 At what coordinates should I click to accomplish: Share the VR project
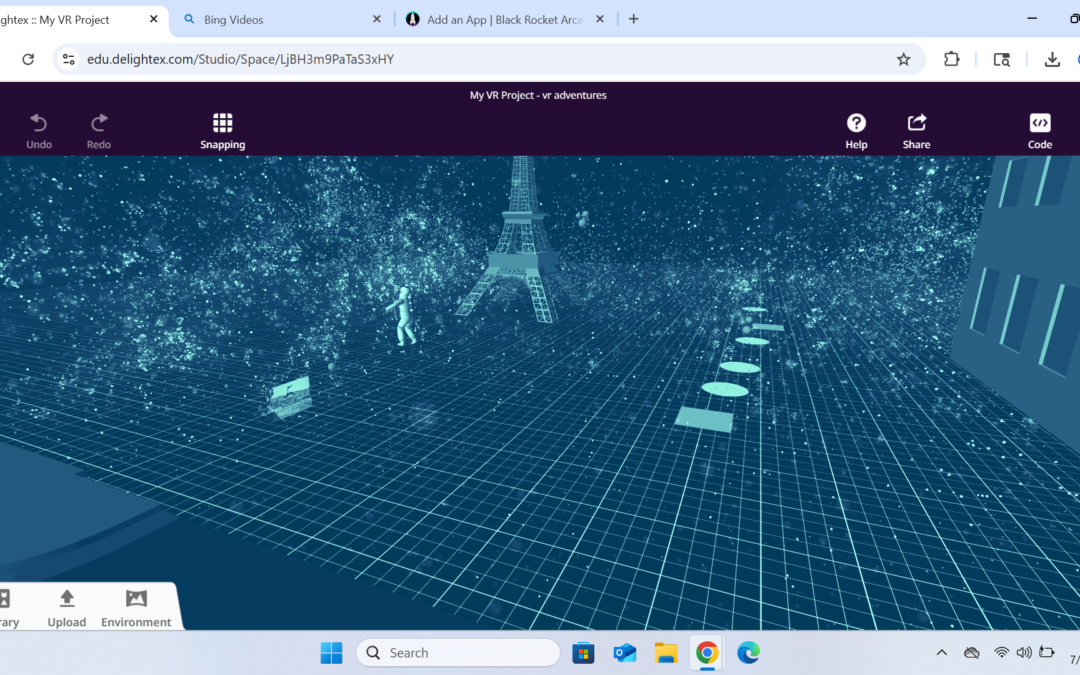(x=916, y=131)
